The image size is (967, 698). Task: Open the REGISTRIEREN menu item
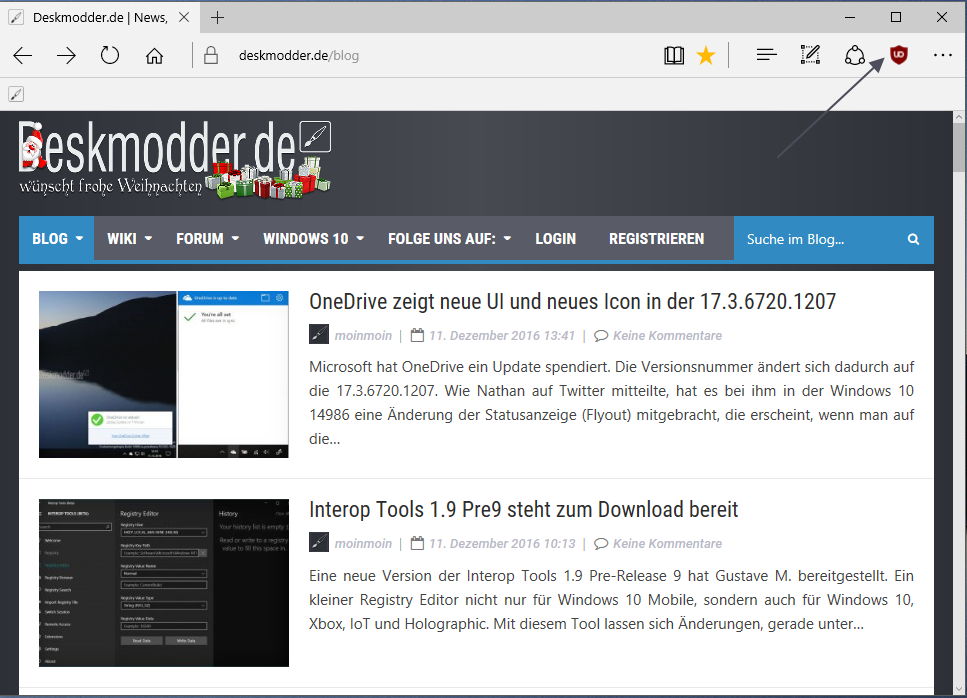656,239
